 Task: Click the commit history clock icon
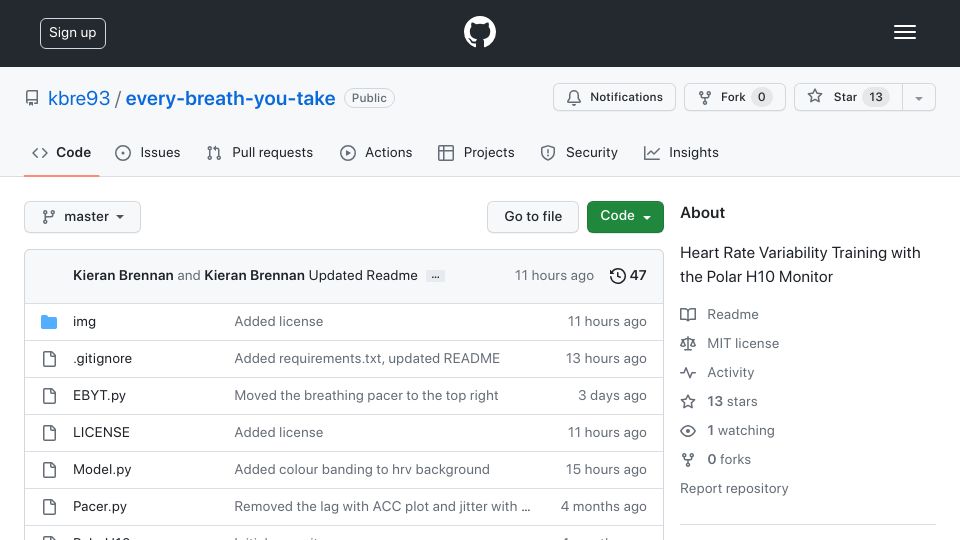point(617,276)
